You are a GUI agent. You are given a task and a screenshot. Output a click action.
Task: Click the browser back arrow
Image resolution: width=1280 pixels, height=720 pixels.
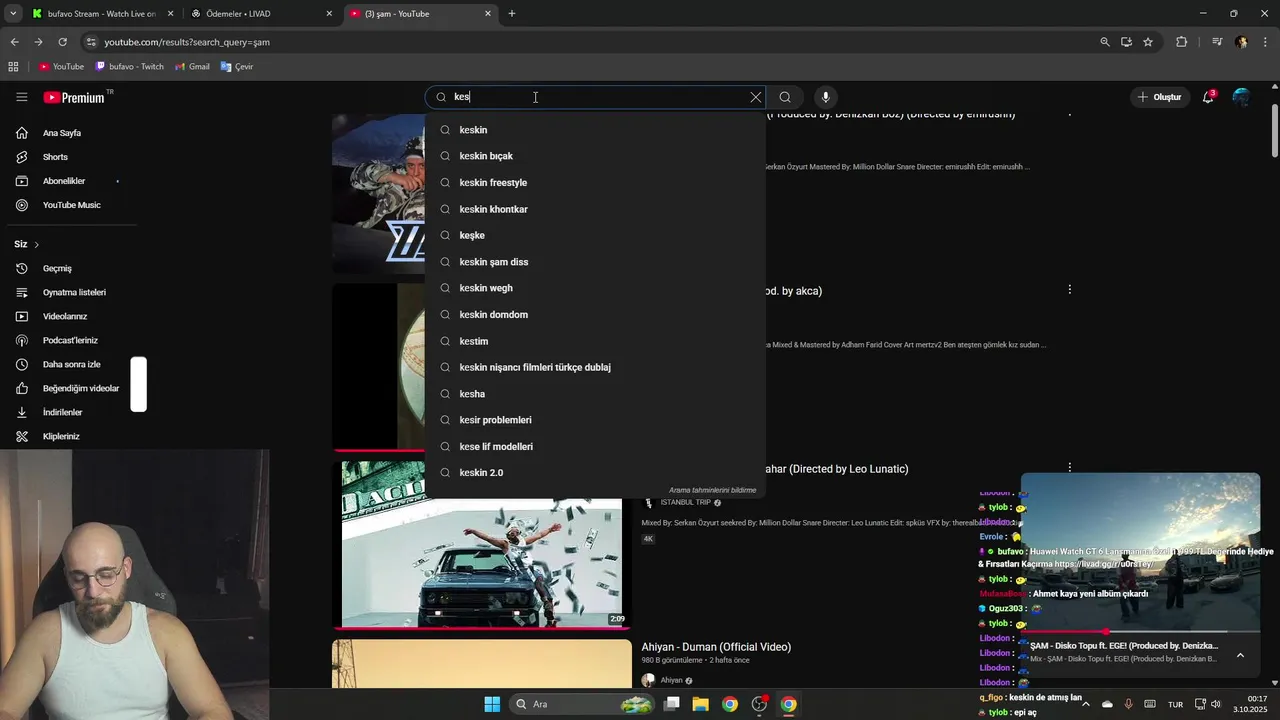click(14, 42)
